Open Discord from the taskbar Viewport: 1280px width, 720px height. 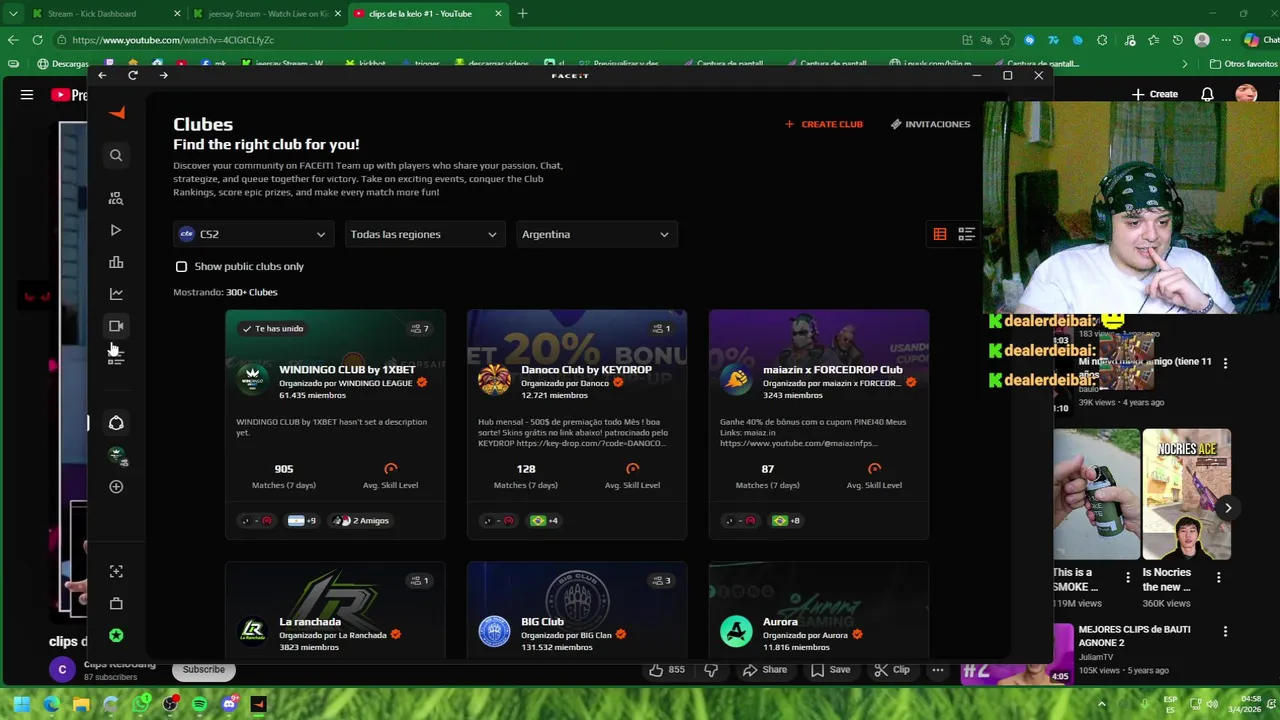[229, 704]
